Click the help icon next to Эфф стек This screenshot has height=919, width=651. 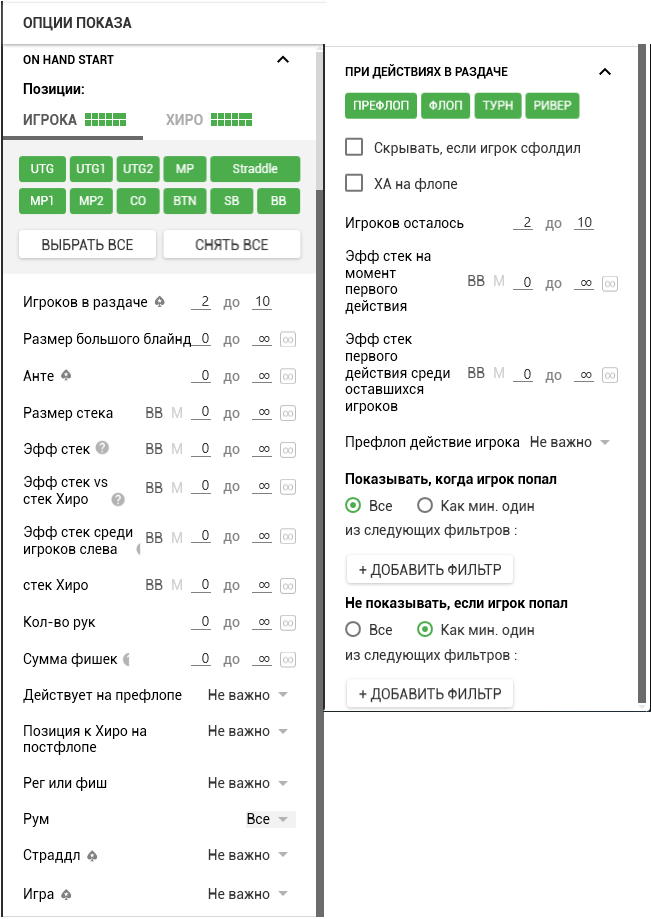click(x=102, y=449)
